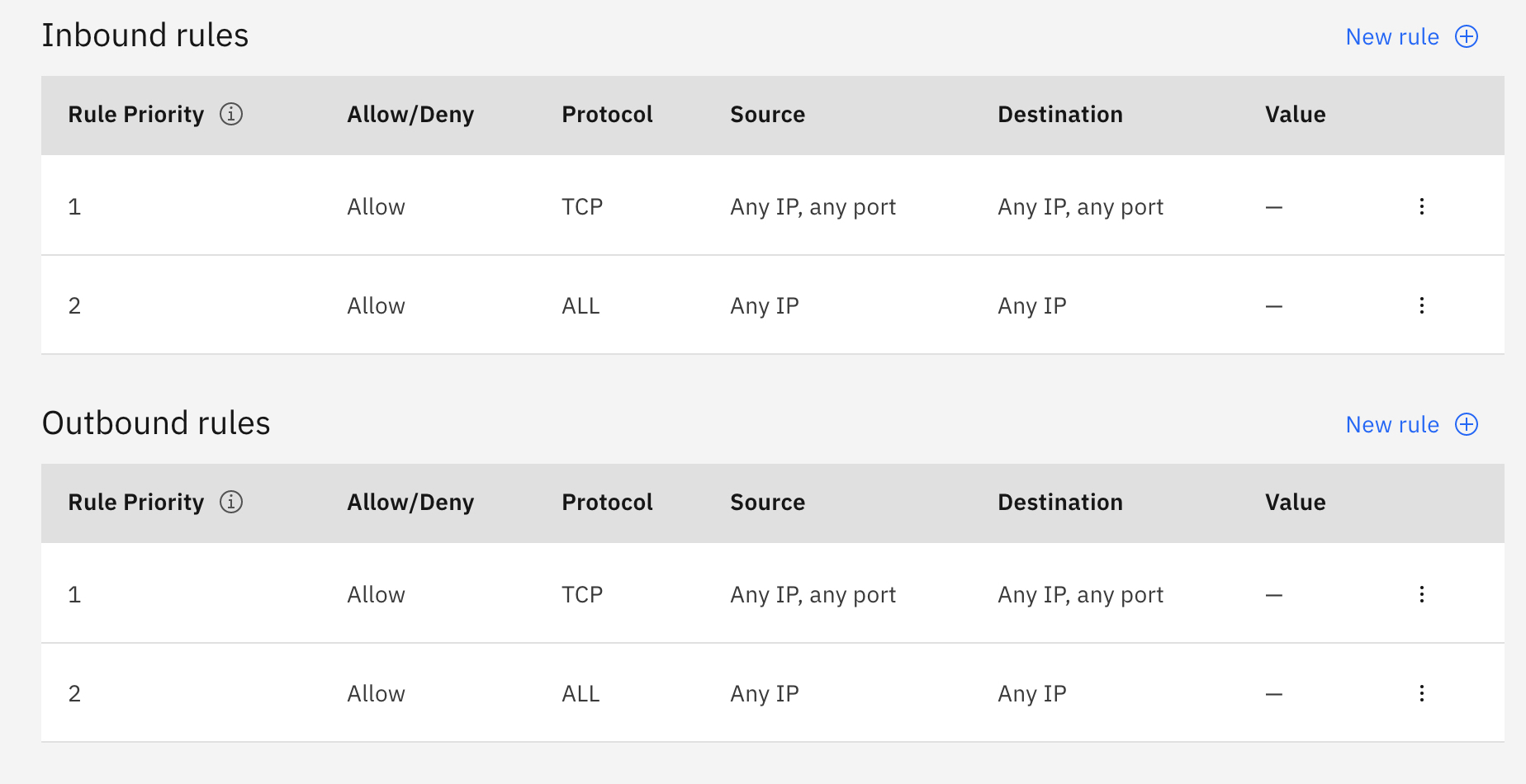
Task: Click the outbound New rule link
Action: coord(1392,425)
